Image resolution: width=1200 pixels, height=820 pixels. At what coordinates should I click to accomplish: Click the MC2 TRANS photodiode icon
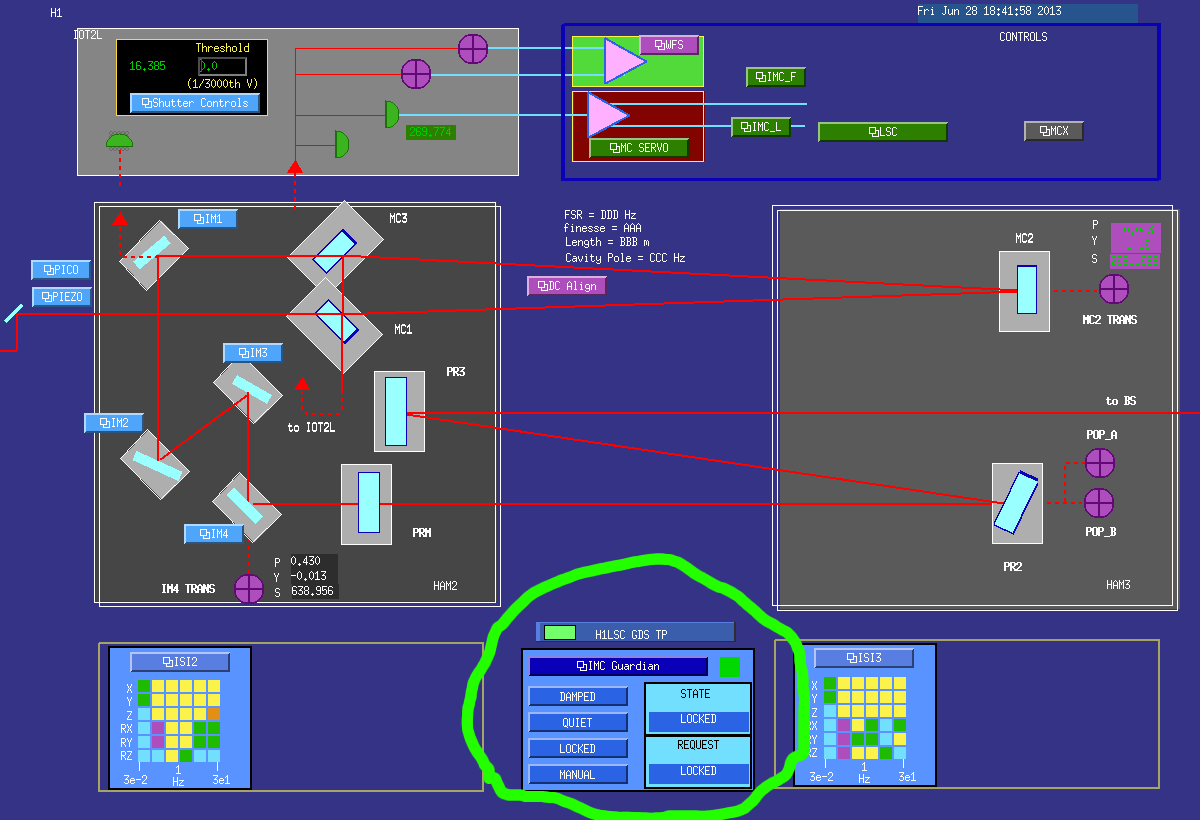[x=1113, y=289]
